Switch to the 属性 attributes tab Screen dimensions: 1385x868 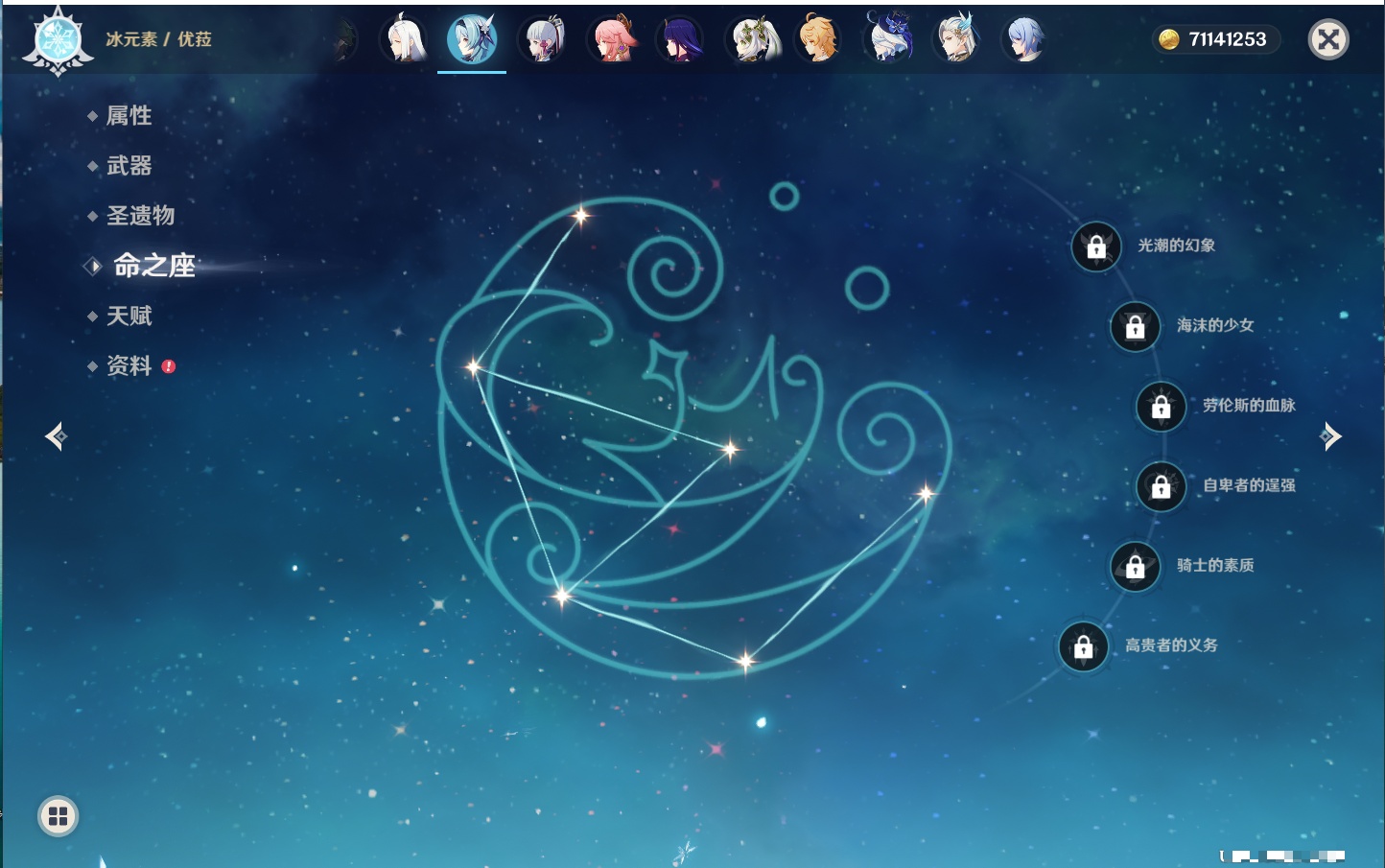(129, 116)
